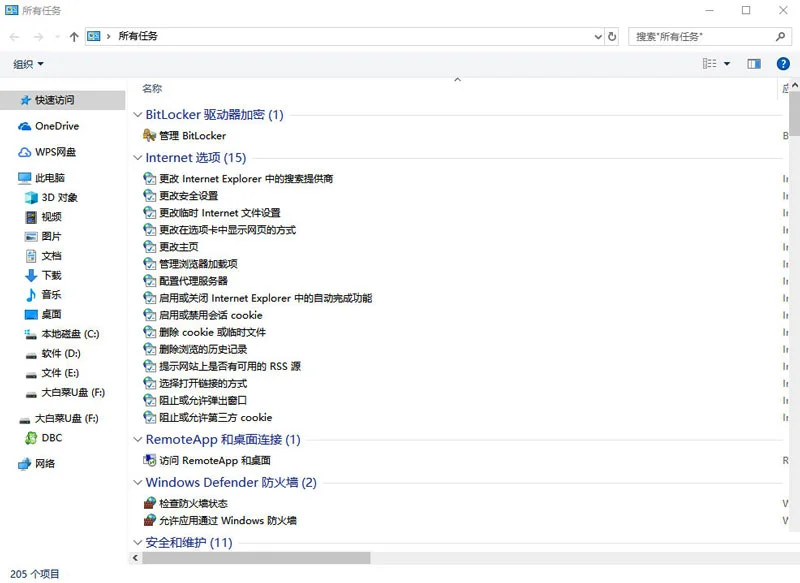Open 配置代理服务器 task
The width and height of the screenshot is (800, 583).
pos(193,281)
